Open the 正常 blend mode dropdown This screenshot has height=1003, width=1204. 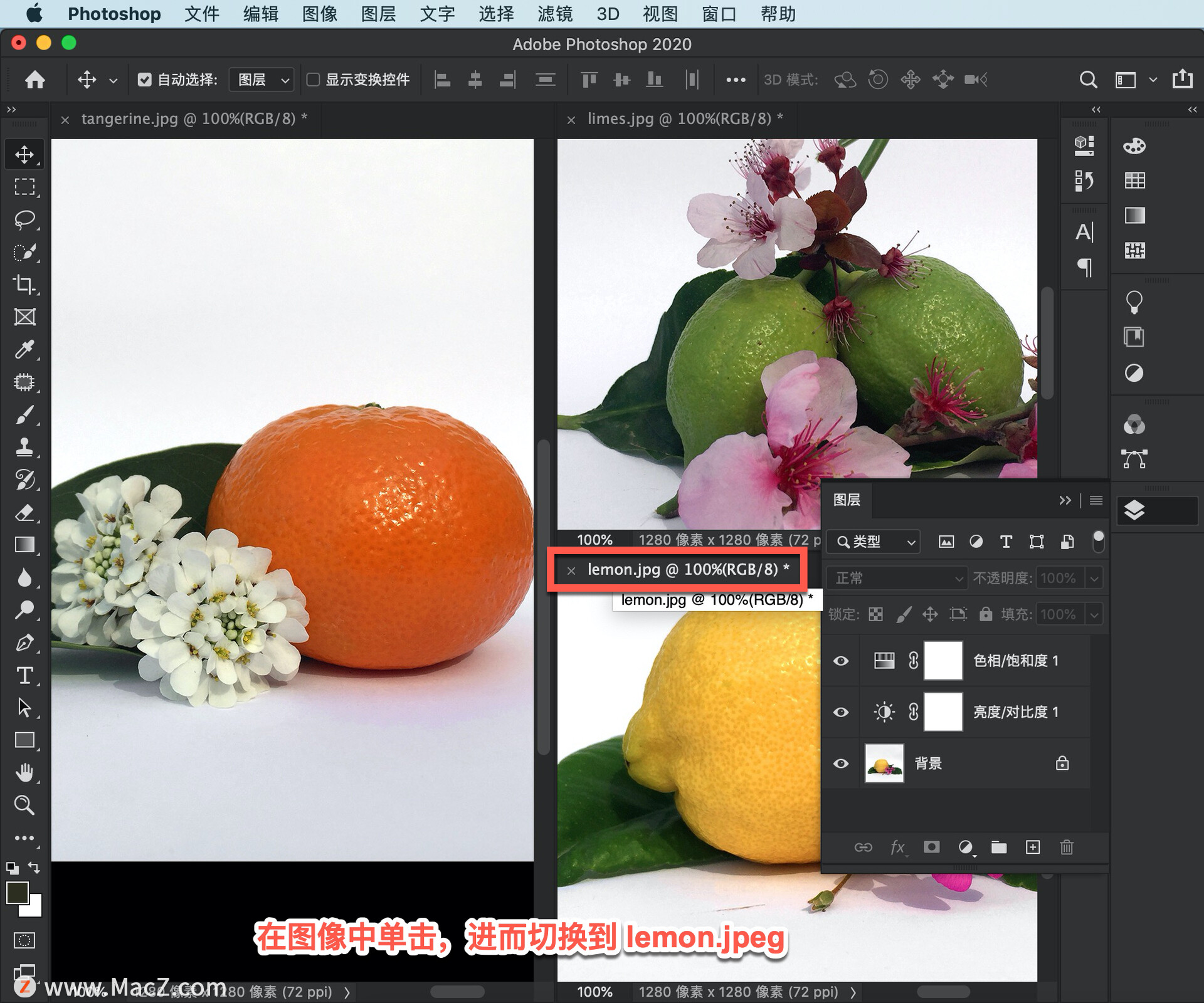[897, 578]
